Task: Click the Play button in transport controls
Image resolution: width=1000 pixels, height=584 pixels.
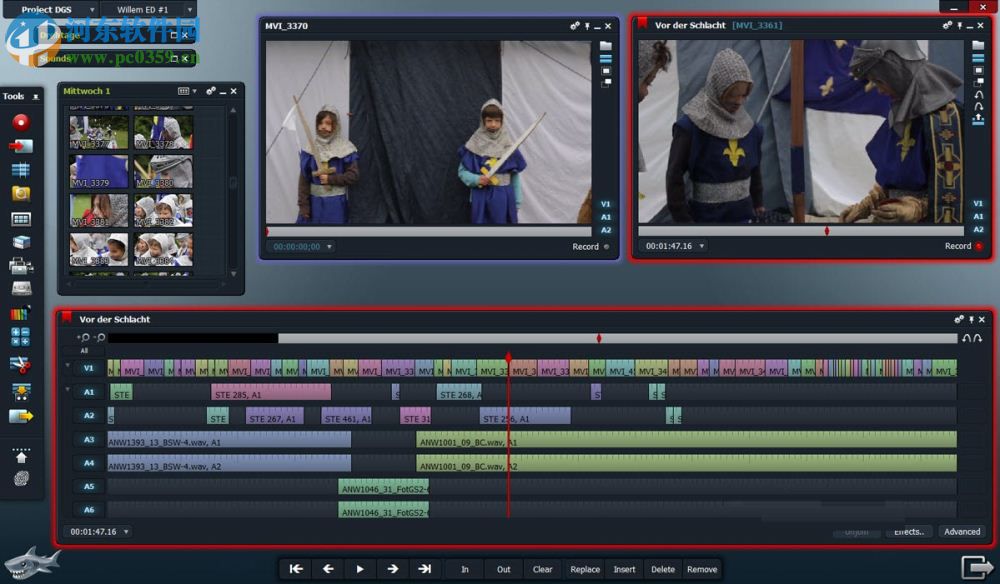Action: 360,569
